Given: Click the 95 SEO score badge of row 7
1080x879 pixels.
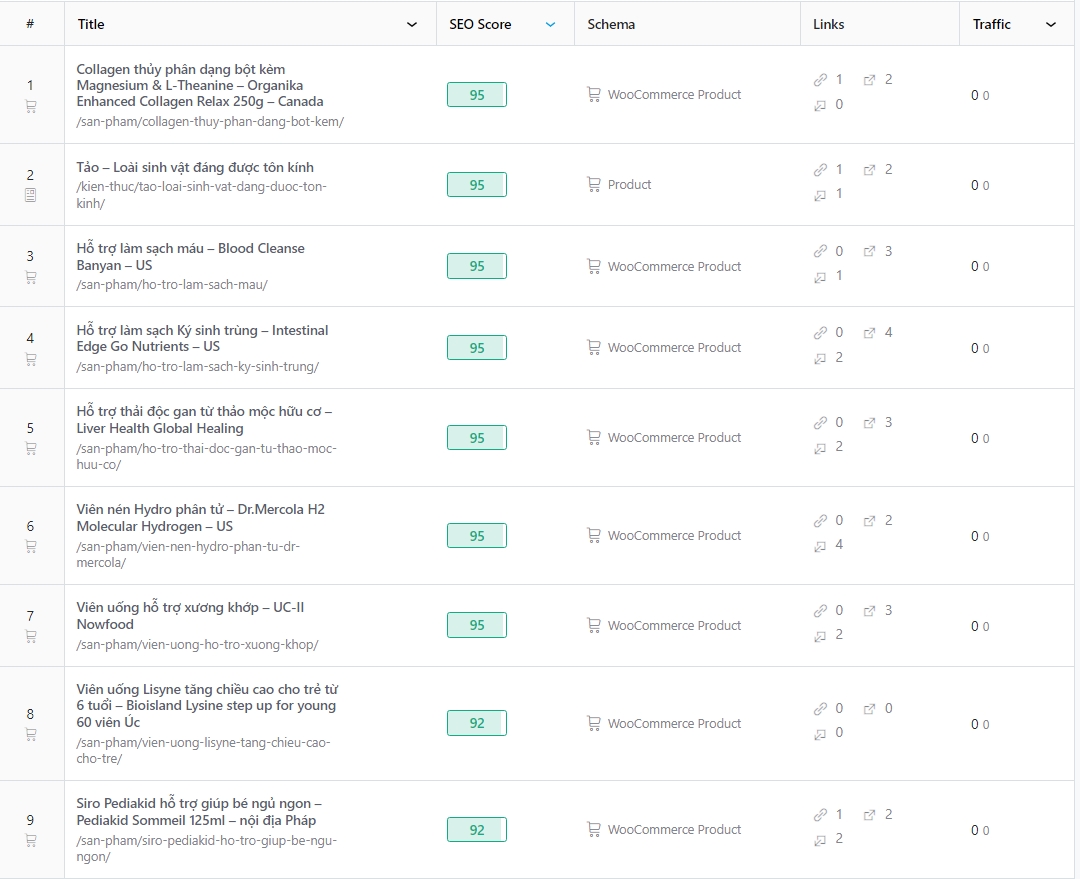Looking at the screenshot, I should 477,625.
